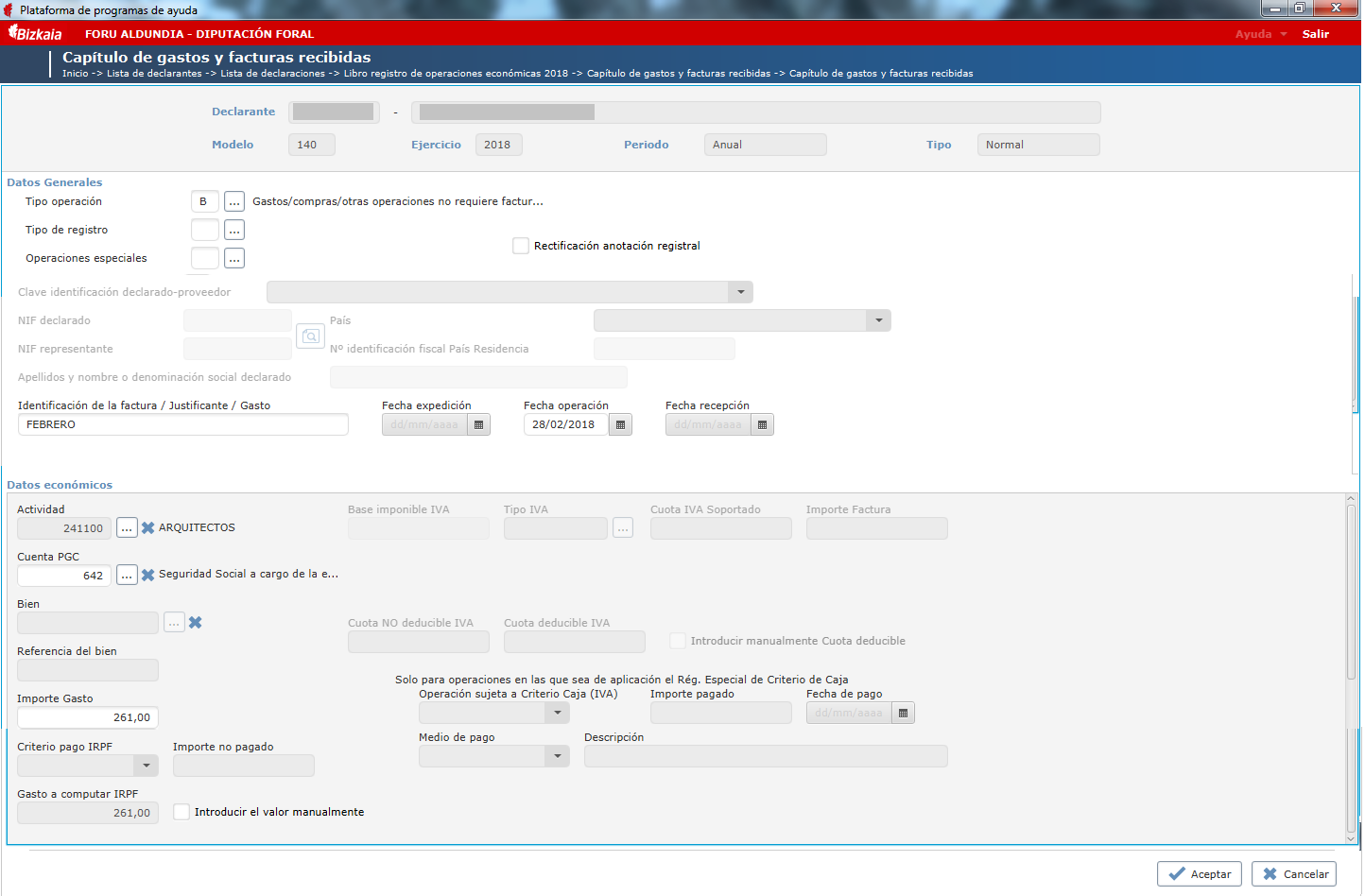Click the 'Datos económicos' section heading

[60, 485]
